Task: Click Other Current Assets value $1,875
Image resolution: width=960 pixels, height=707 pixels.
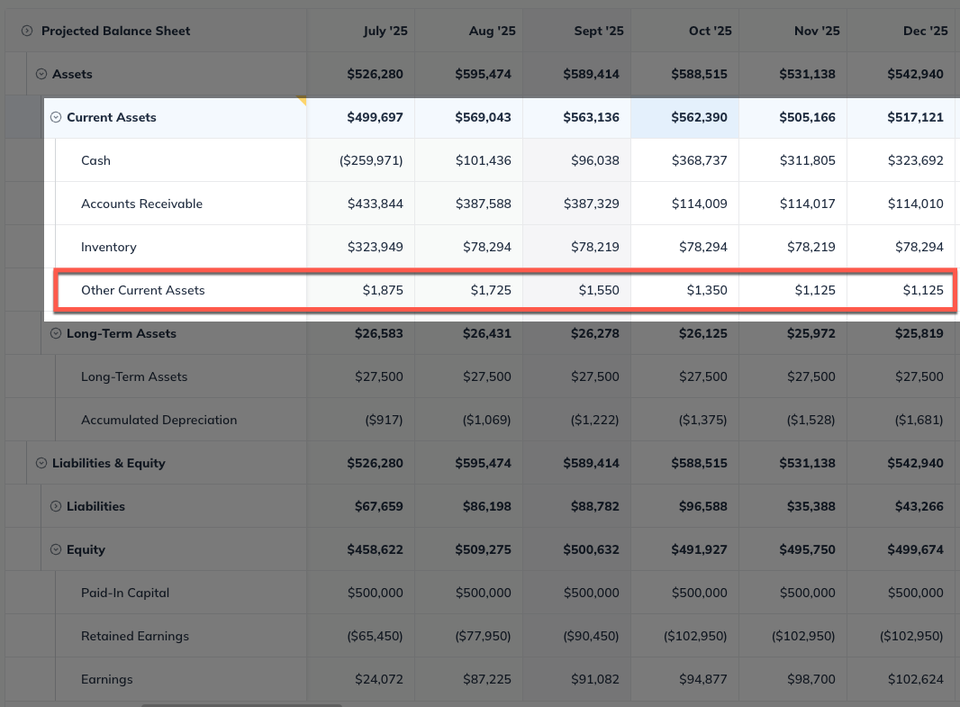Action: point(383,290)
